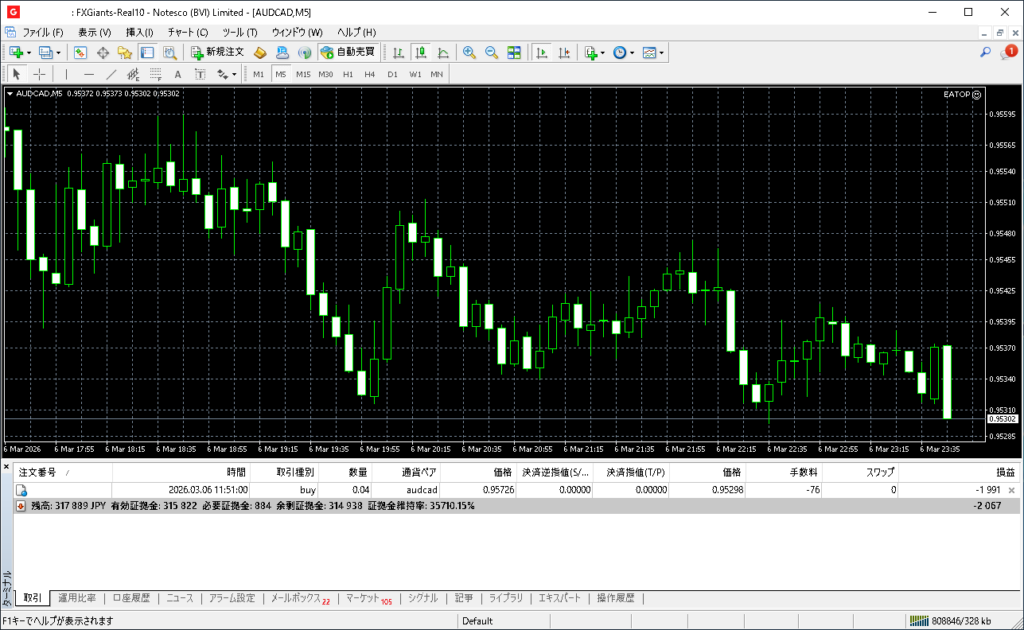This screenshot has height=630, width=1024.
Task: Zoom out on the chart
Action: tap(491, 52)
